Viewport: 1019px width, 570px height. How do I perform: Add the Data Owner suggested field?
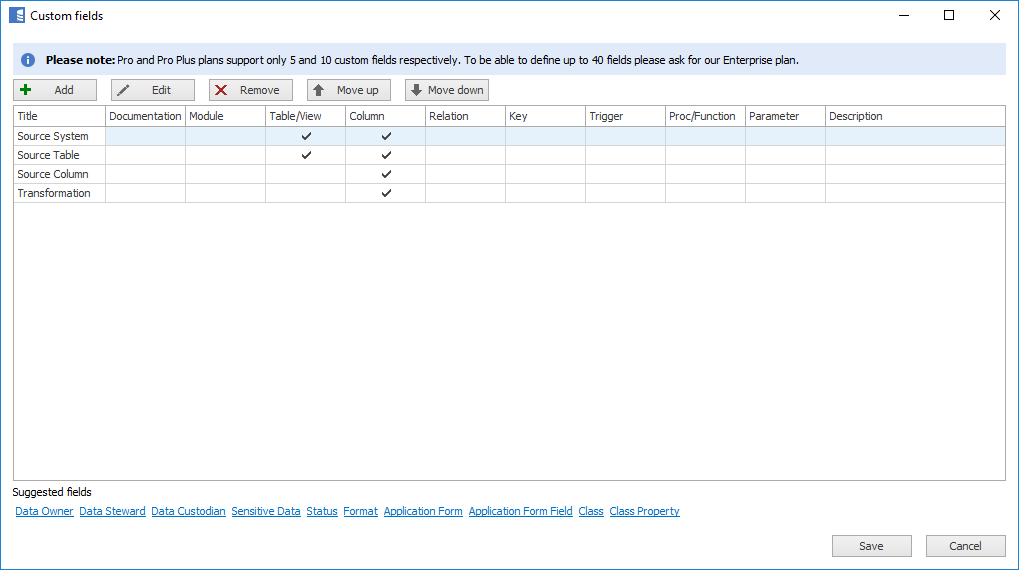point(44,511)
